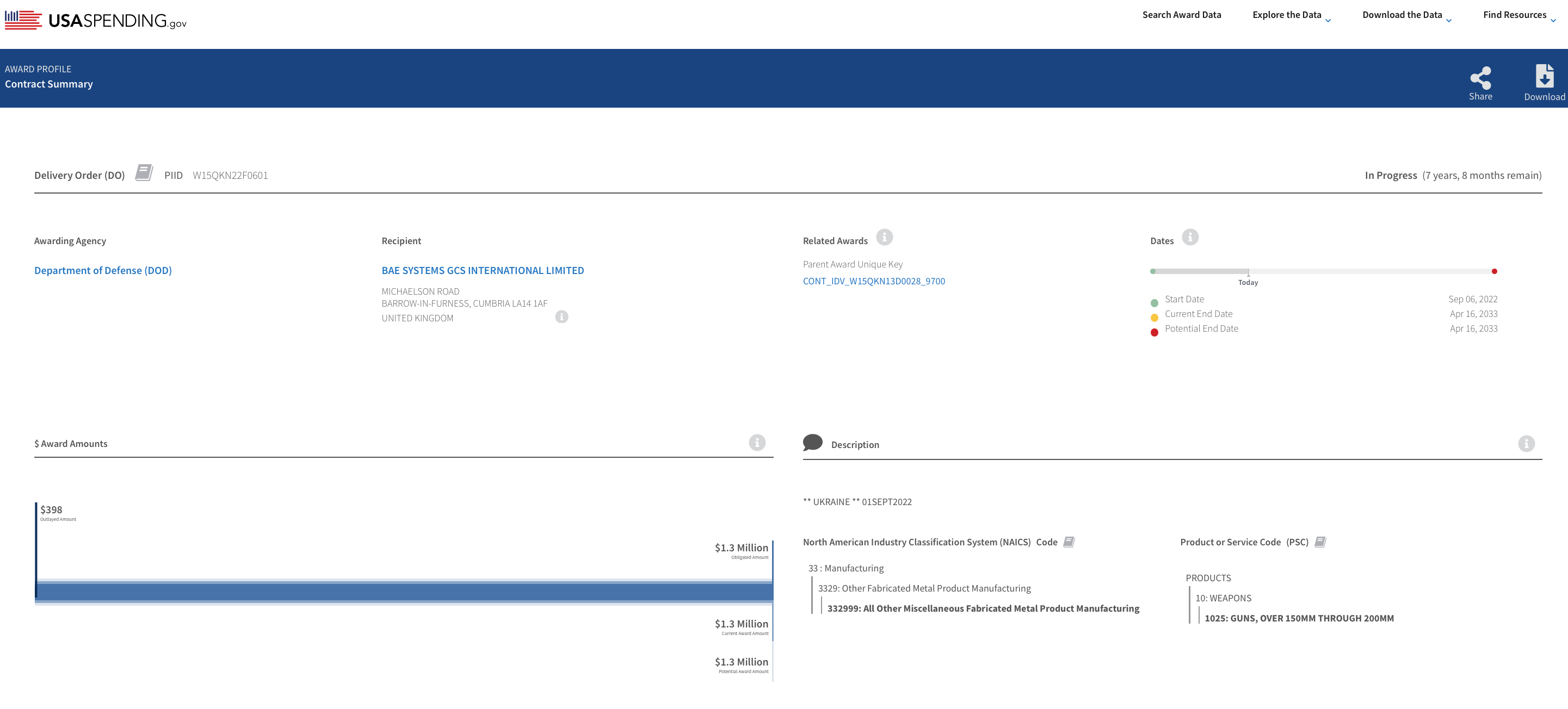Open the Delivery Order glossary book icon
Screen dimensions: 1568x709
[144, 173]
